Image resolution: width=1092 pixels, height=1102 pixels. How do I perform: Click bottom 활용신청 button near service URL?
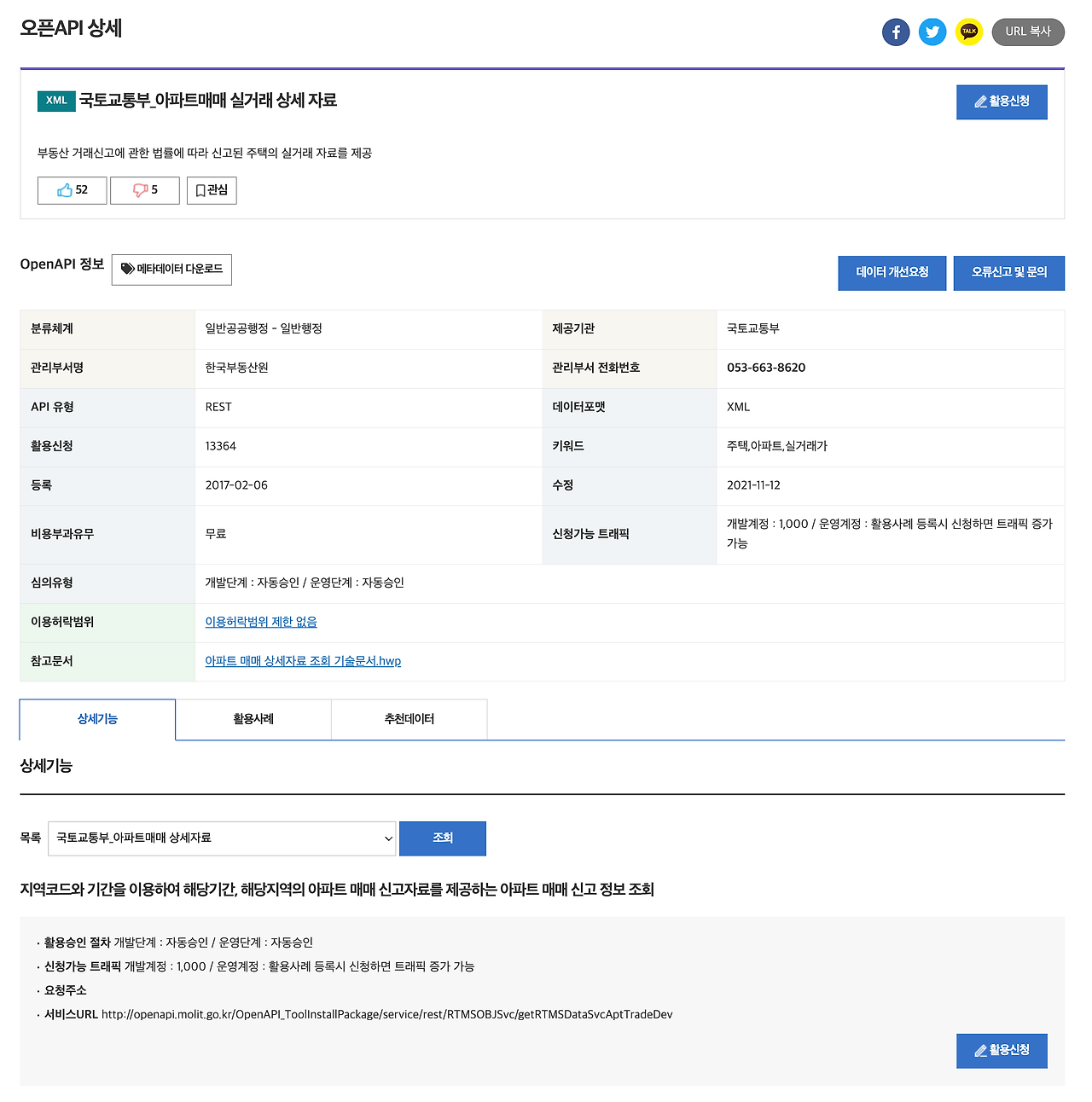click(x=1002, y=1051)
